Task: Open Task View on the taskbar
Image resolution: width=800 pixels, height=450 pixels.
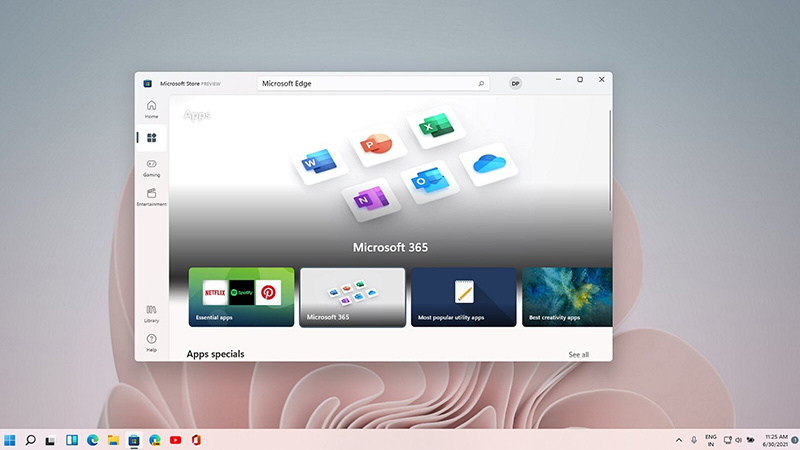Action: click(x=50, y=440)
